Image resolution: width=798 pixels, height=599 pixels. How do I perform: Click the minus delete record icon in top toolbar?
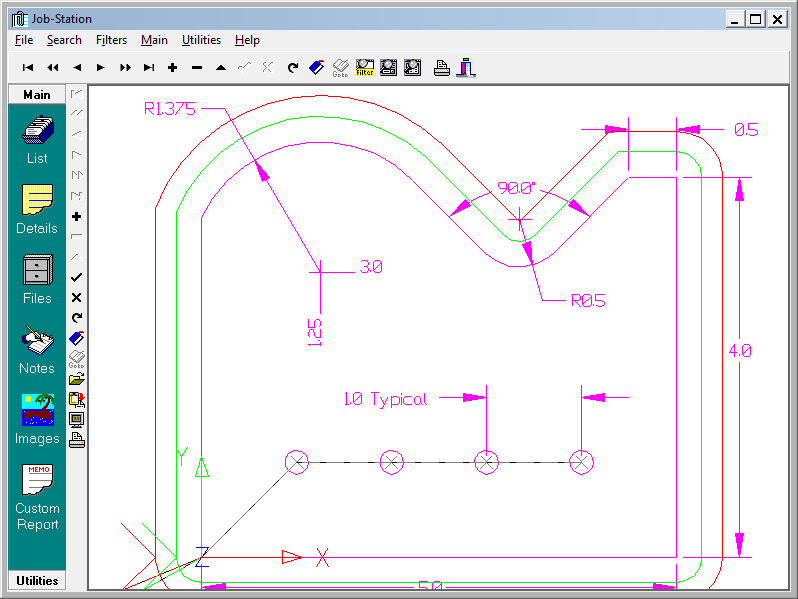click(197, 67)
